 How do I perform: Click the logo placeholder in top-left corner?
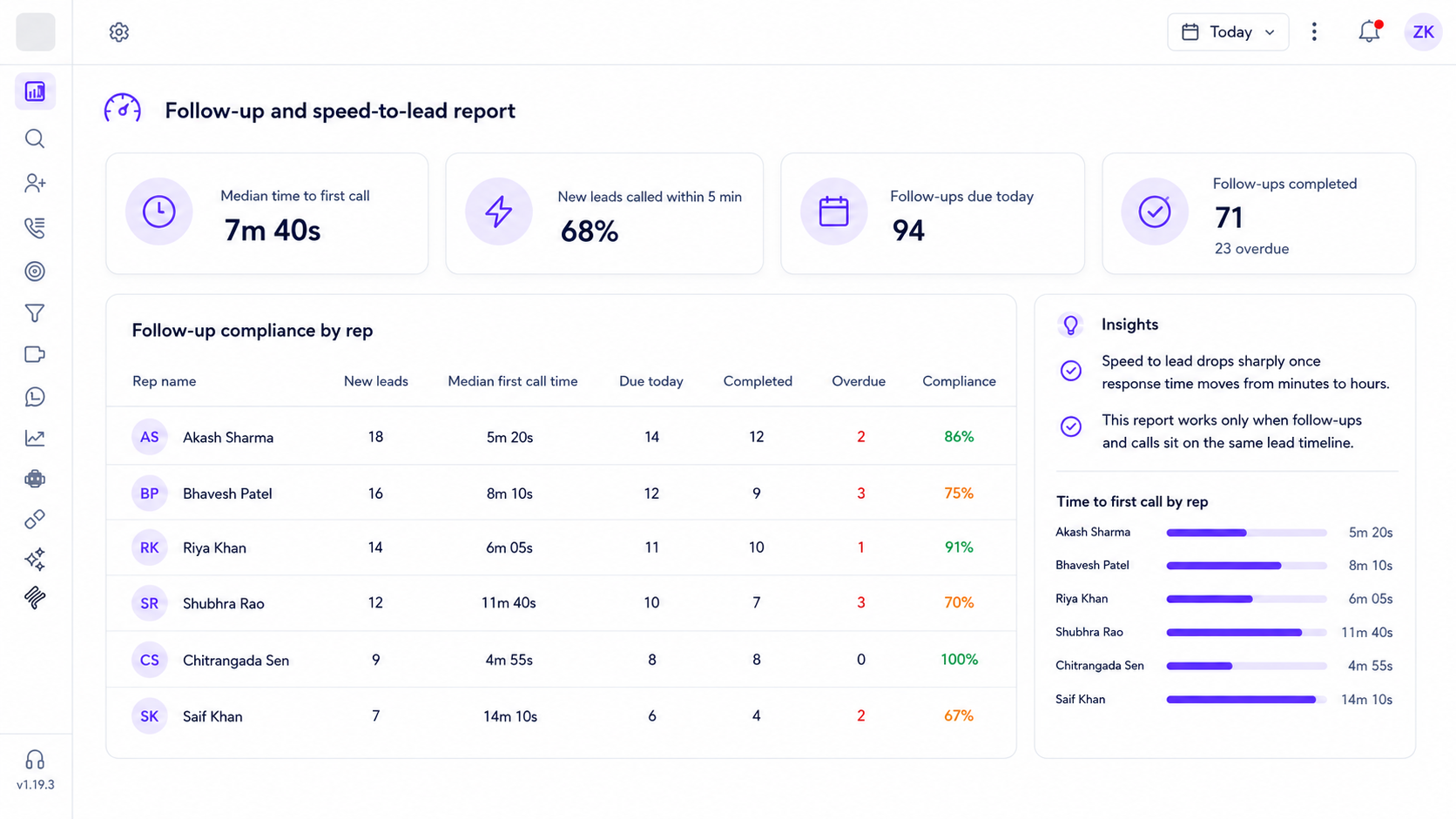point(36,32)
